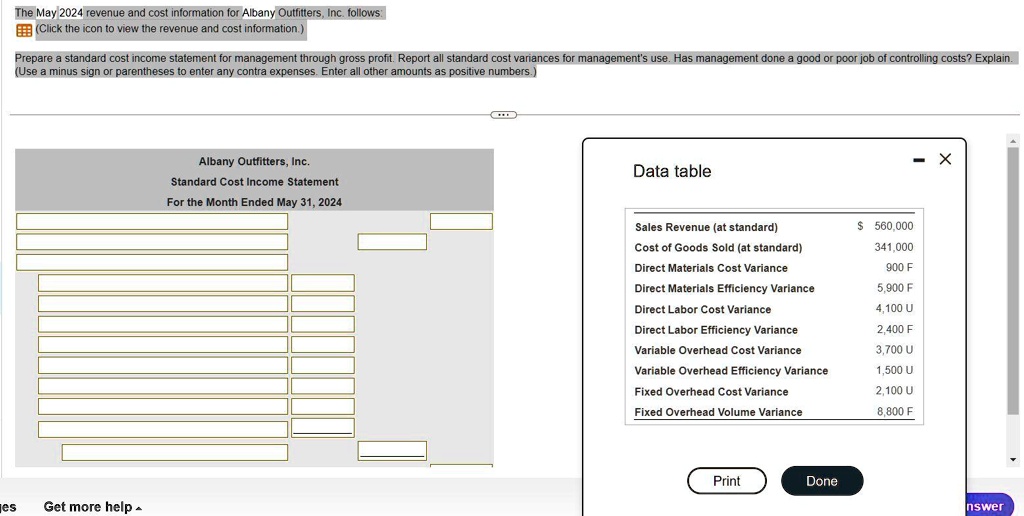The height and width of the screenshot is (516, 1024).
Task: Click the 560,000 sales revenue value
Action: pos(893,226)
